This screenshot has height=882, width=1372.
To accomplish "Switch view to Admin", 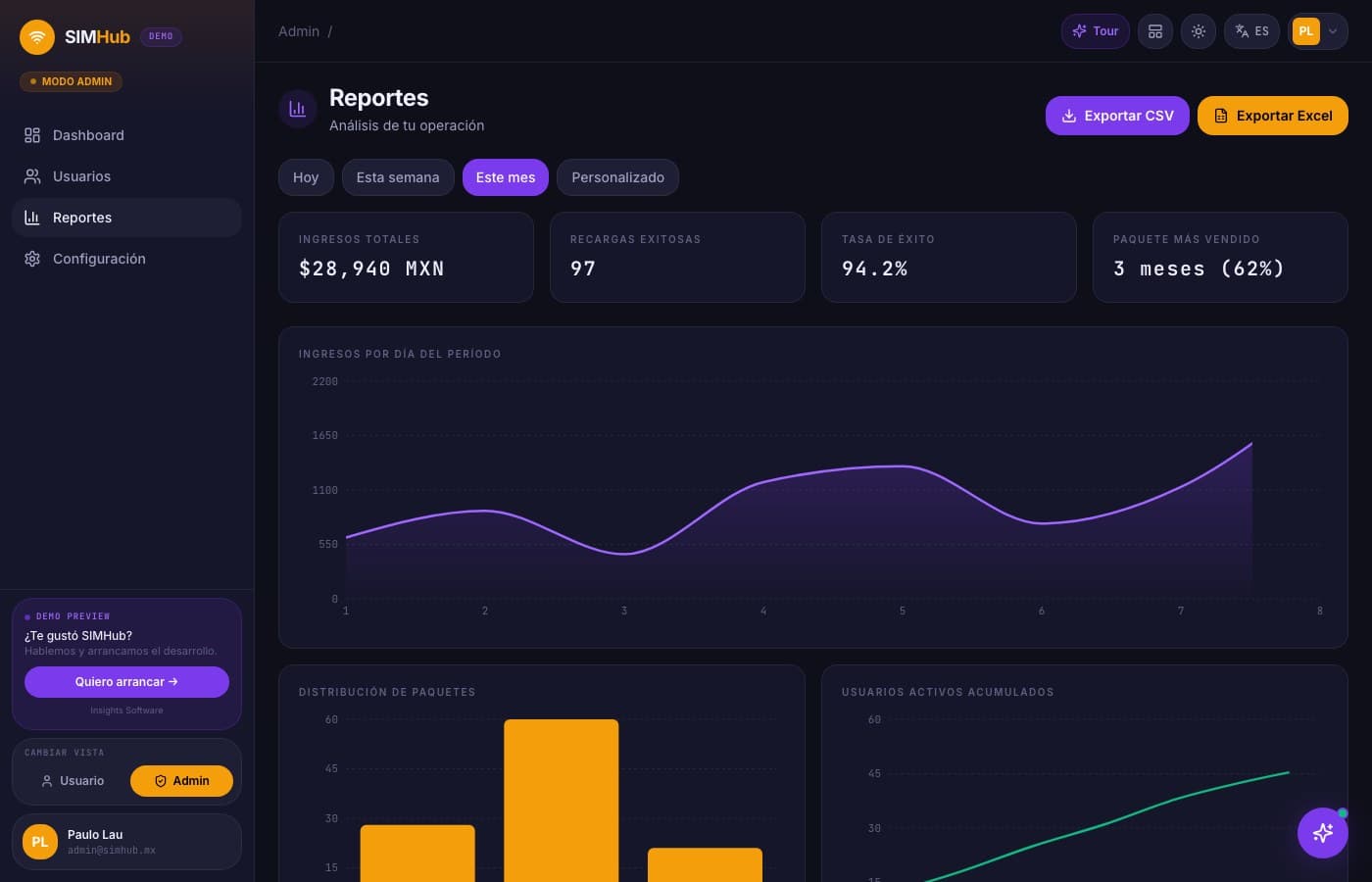I will point(181,781).
